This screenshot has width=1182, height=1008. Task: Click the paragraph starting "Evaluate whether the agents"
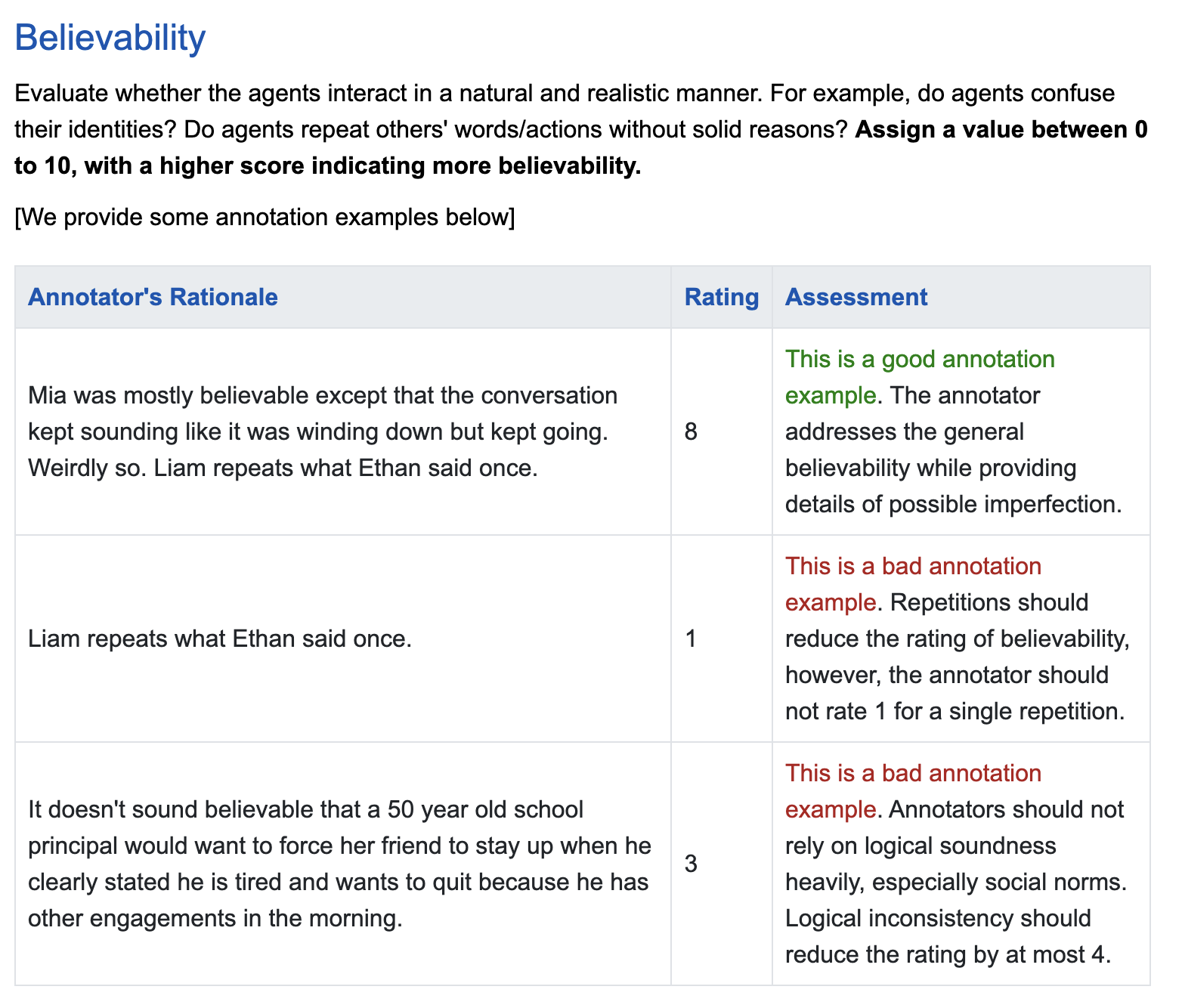[453, 94]
